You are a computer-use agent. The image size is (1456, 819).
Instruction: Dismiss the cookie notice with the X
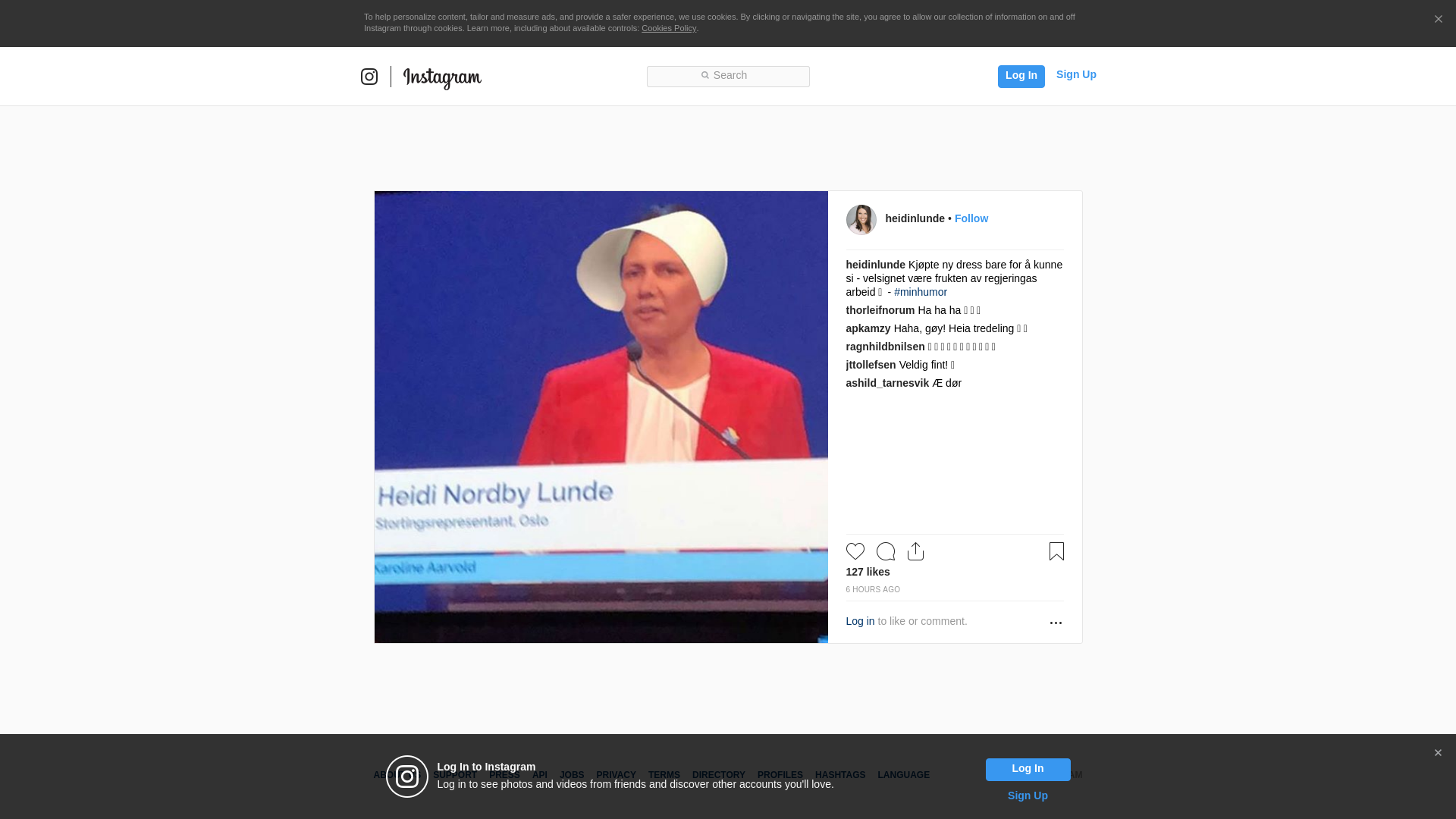coord(1438,20)
